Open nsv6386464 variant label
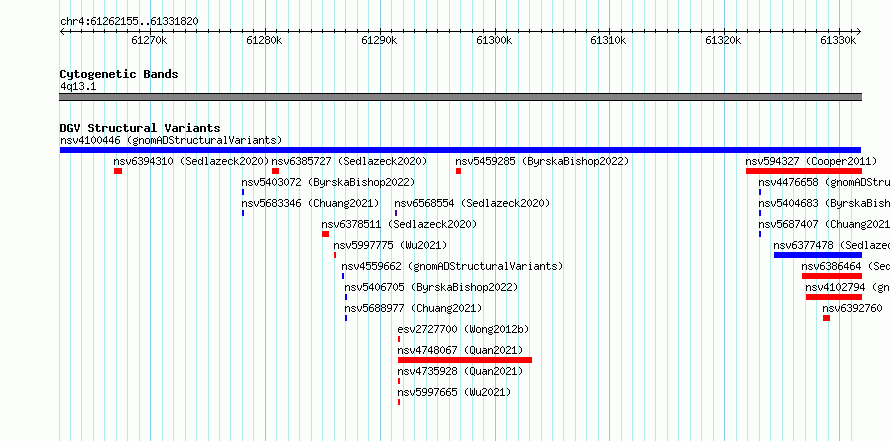890x441 pixels. (x=846, y=266)
